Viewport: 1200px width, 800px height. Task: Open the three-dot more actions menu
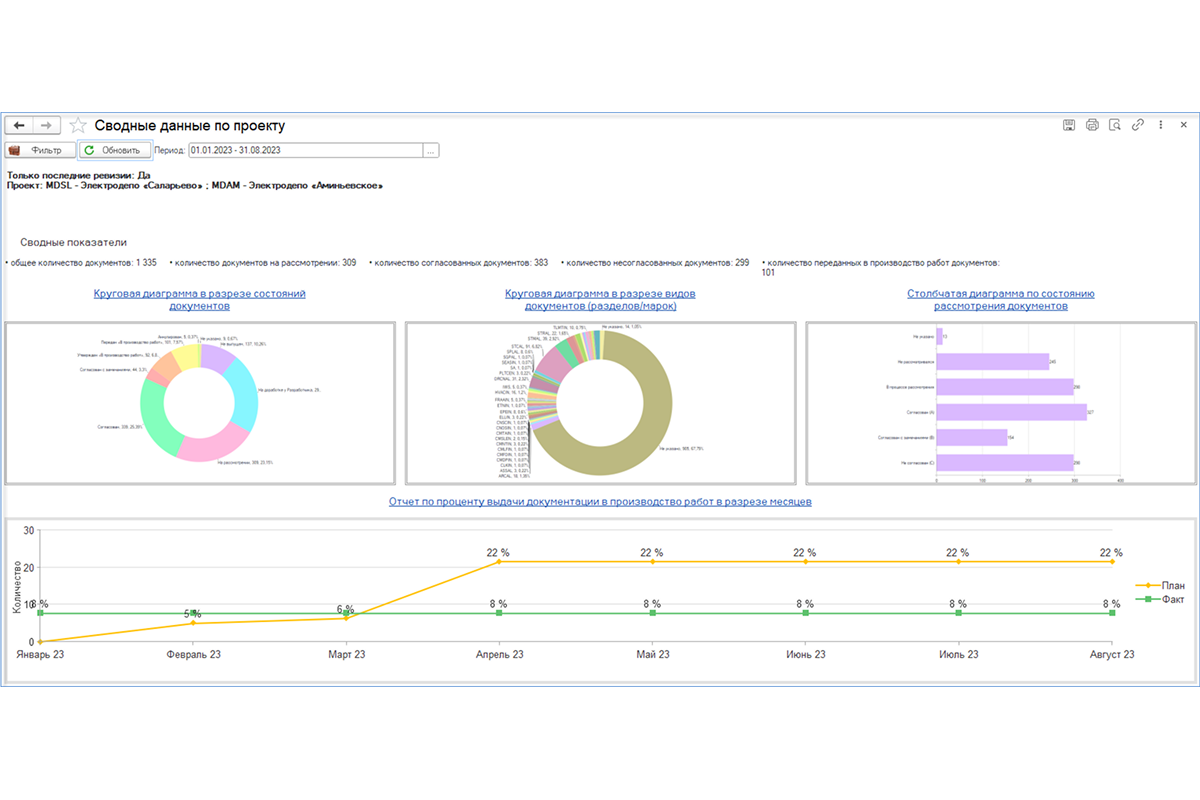1160,125
